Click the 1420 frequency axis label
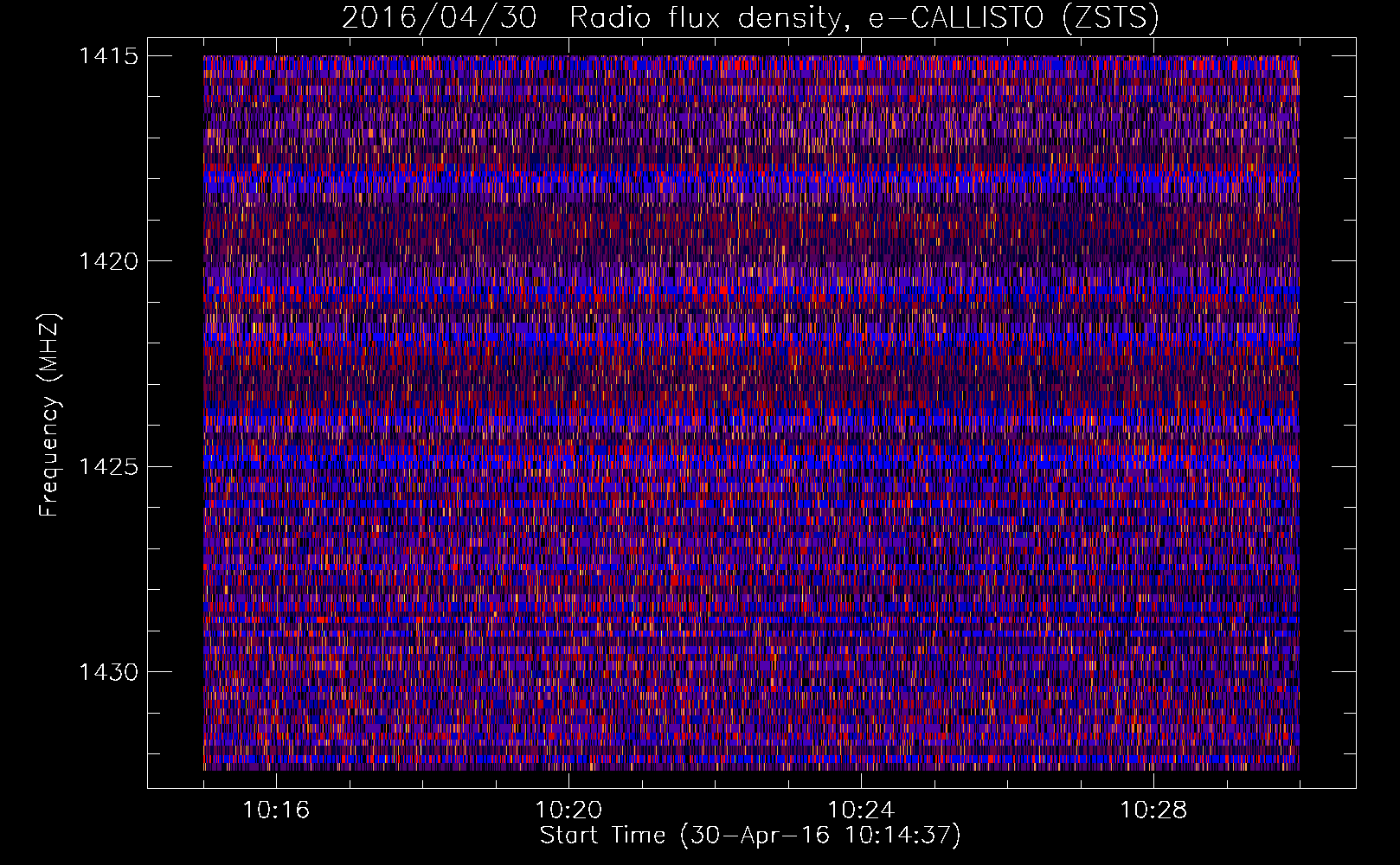 tap(108, 261)
